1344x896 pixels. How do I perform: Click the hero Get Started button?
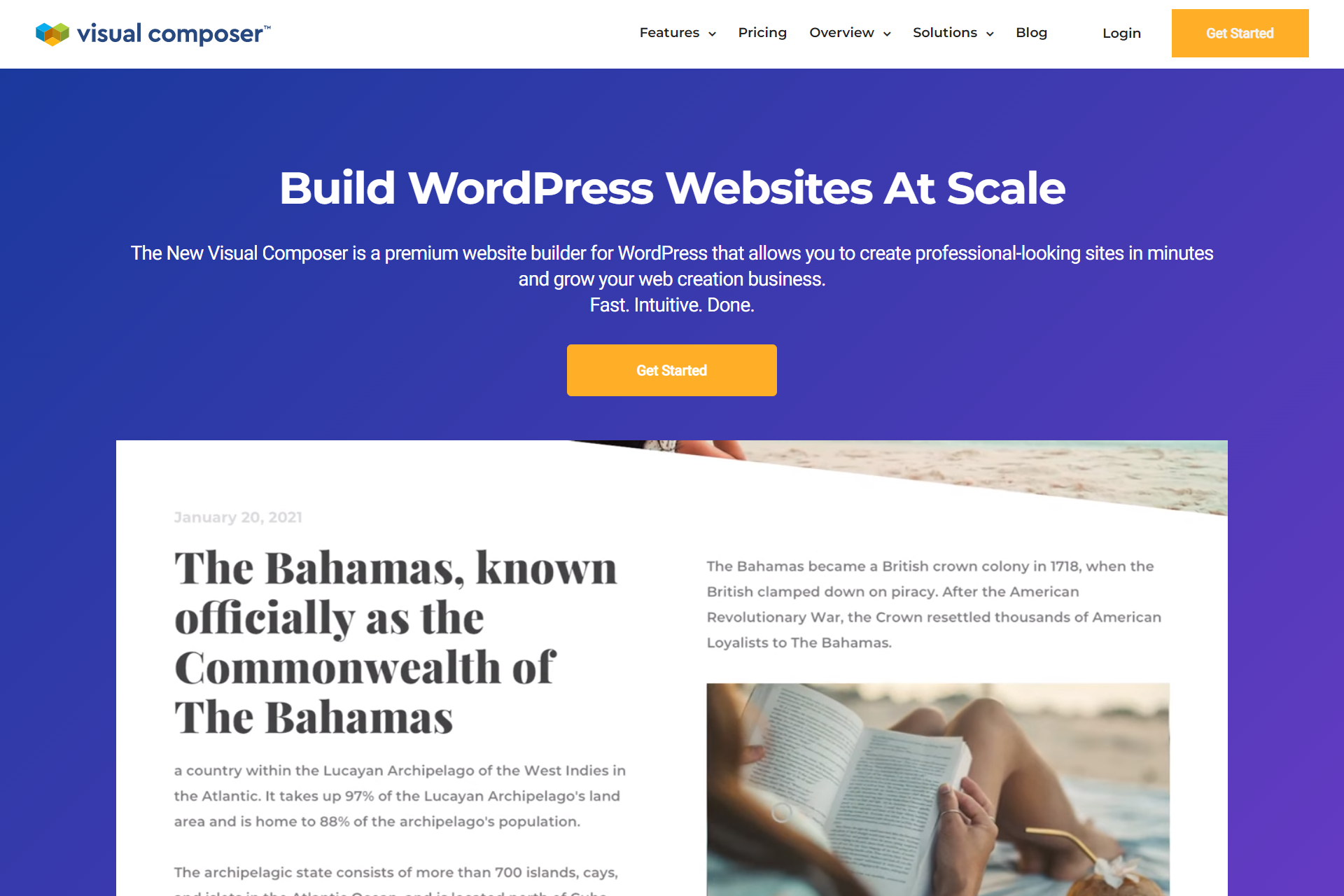pos(671,370)
